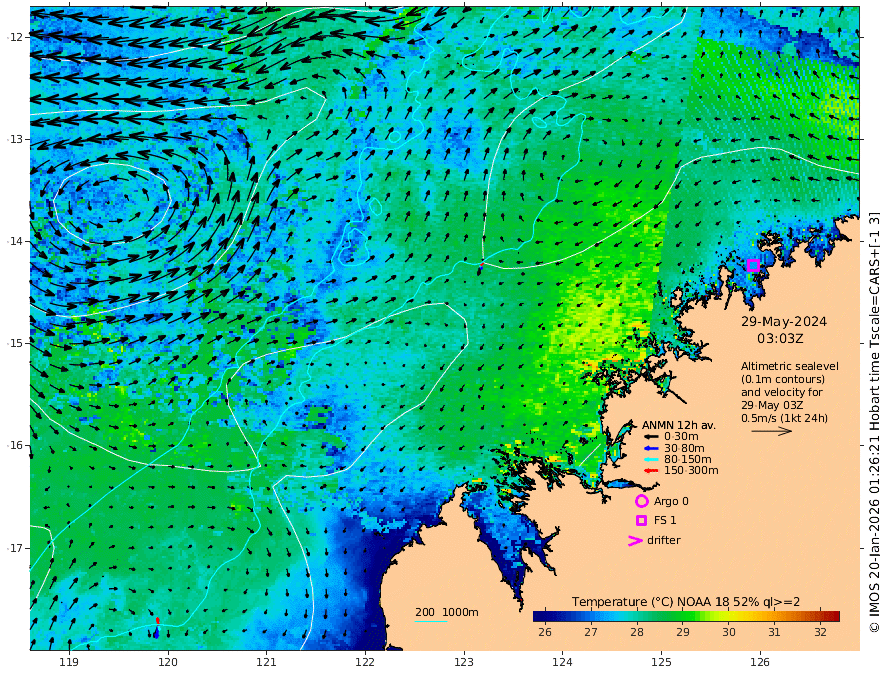Click the magenta FS square legend symbol
Screen dimensions: 880x680
point(641,521)
